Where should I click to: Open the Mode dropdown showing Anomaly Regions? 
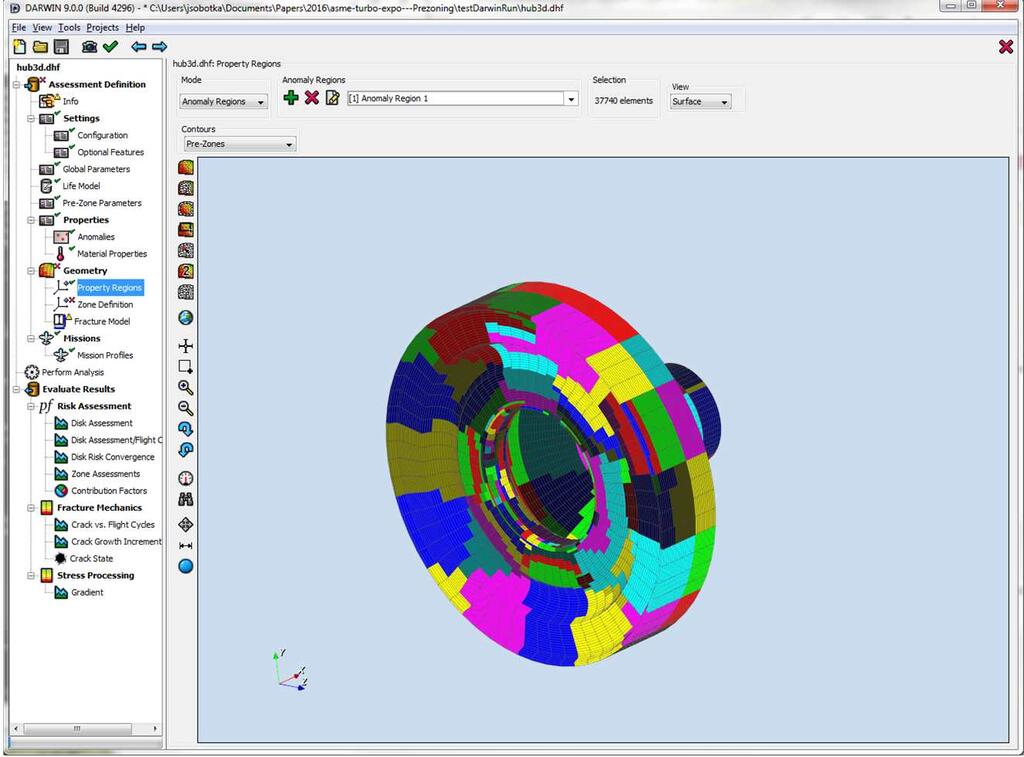(x=223, y=101)
